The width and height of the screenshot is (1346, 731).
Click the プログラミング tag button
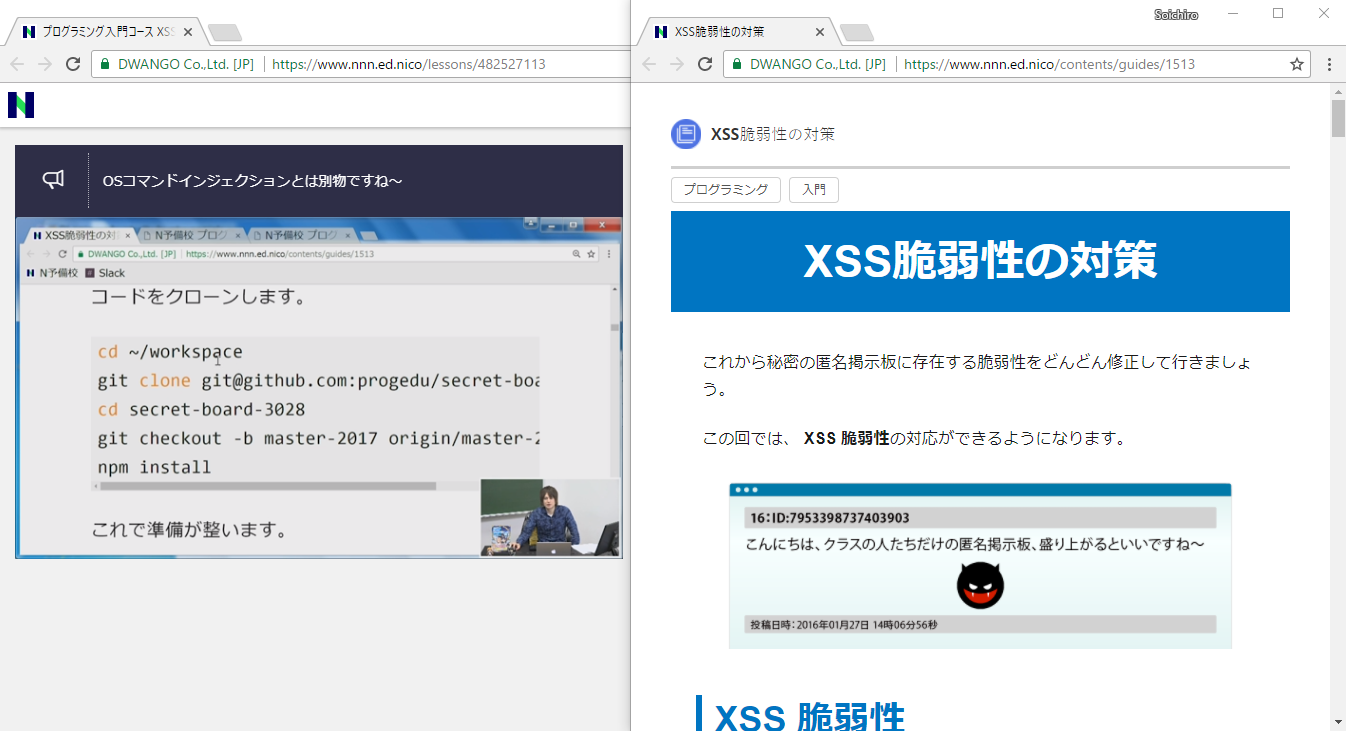[x=725, y=189]
